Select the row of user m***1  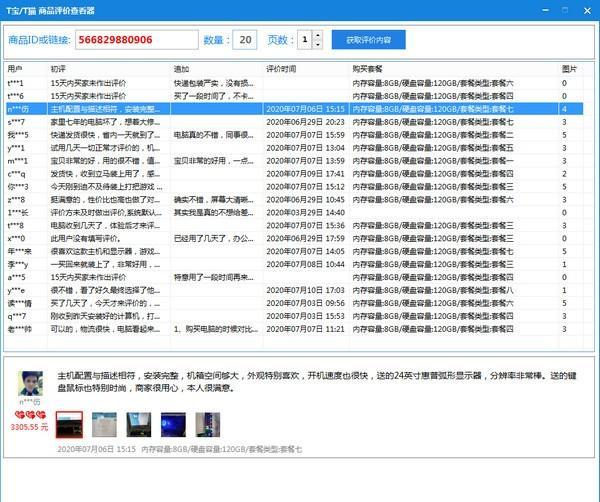[294, 161]
